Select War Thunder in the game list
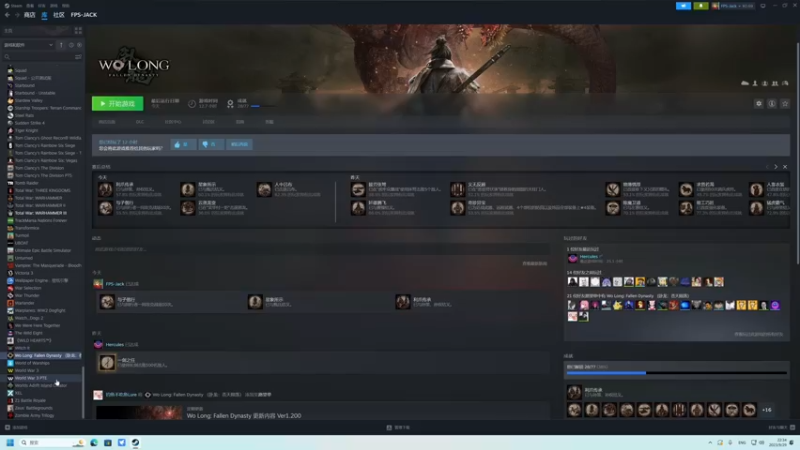Screen dimensions: 800x450 click(x=27, y=295)
